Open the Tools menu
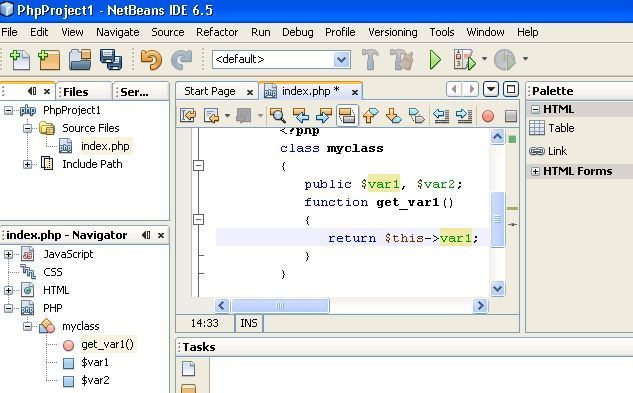The image size is (633, 393). [x=442, y=32]
